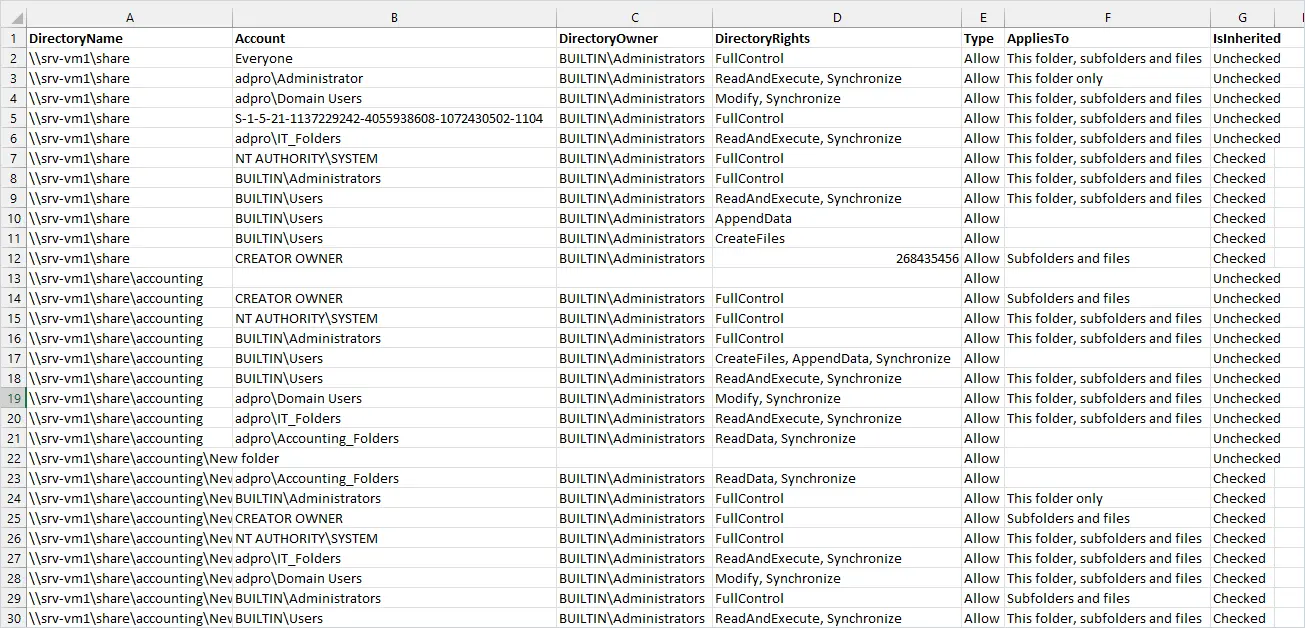The width and height of the screenshot is (1305, 628).
Task: Click the DirectoryName header cell
Action: coord(129,38)
